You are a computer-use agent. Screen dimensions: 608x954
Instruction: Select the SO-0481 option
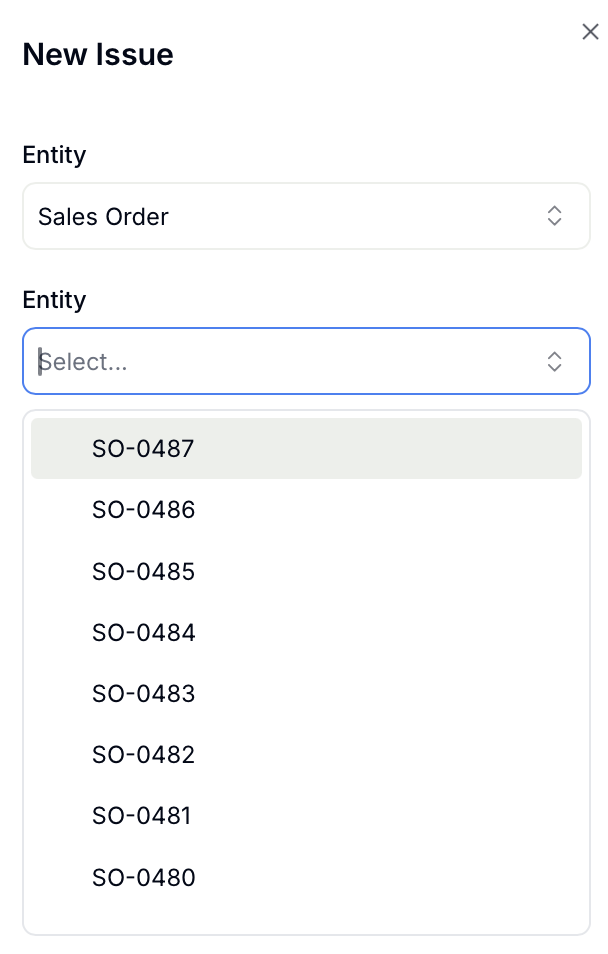click(x=141, y=816)
